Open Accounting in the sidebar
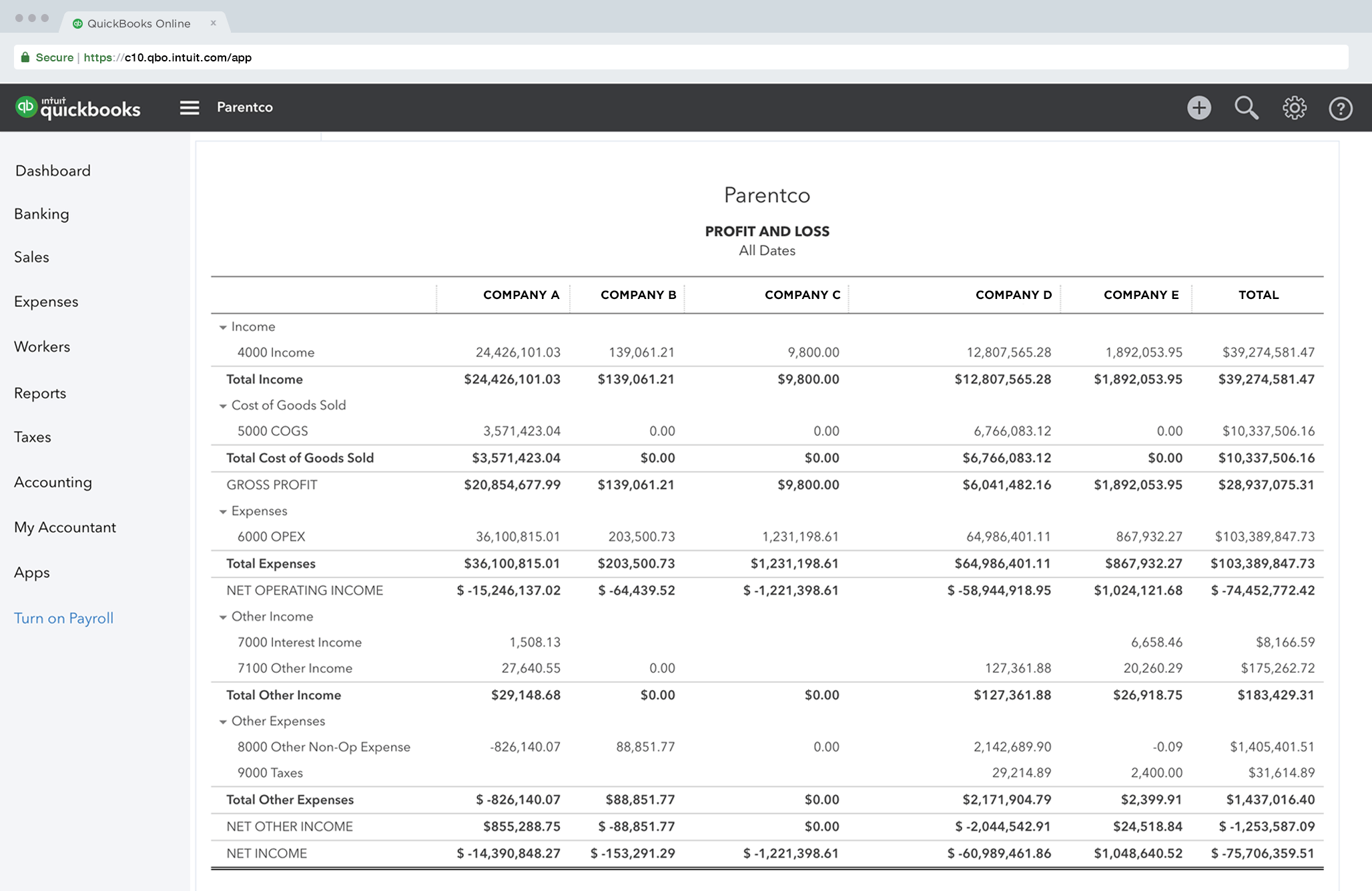 53,483
